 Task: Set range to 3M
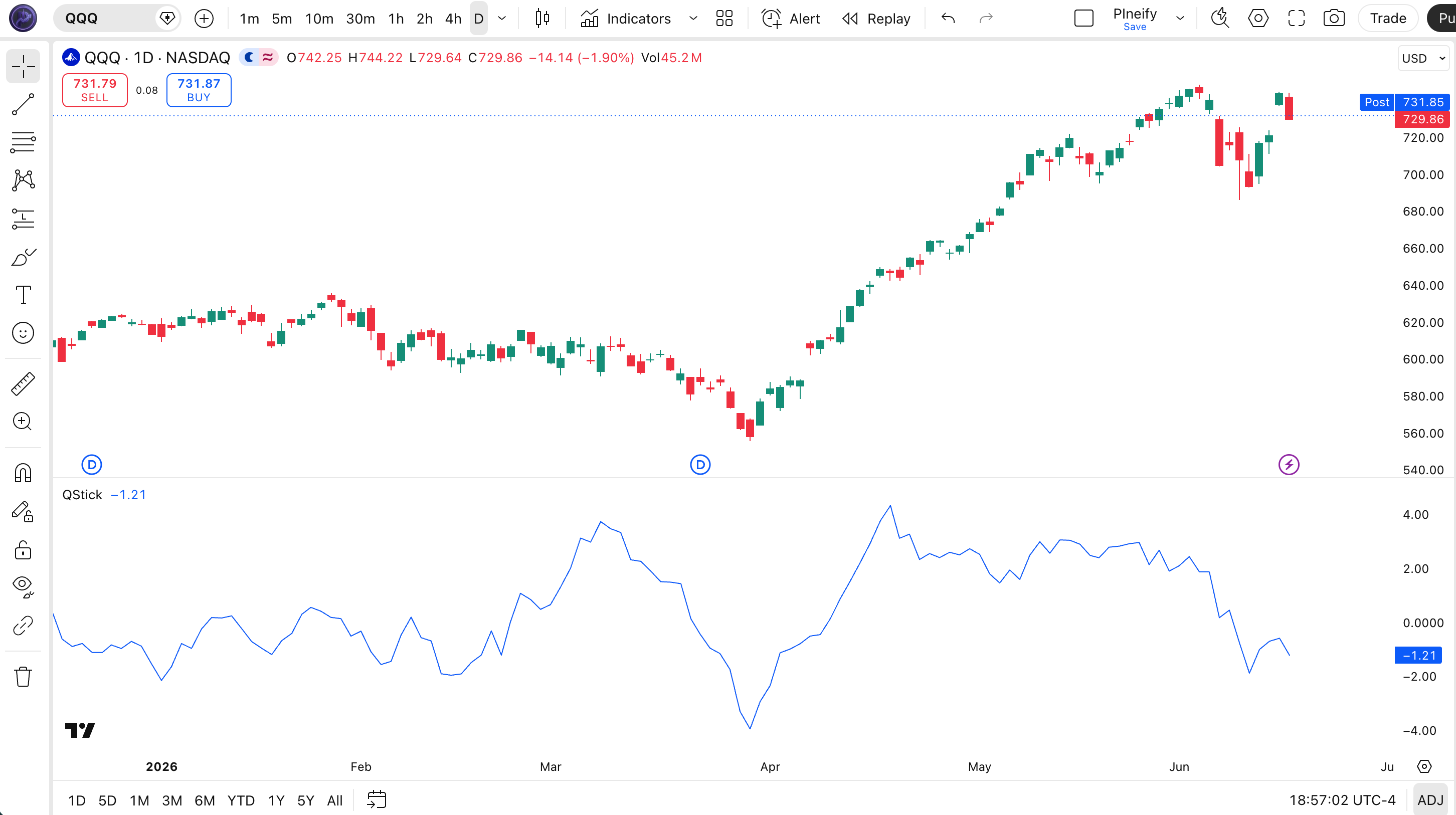coord(172,800)
